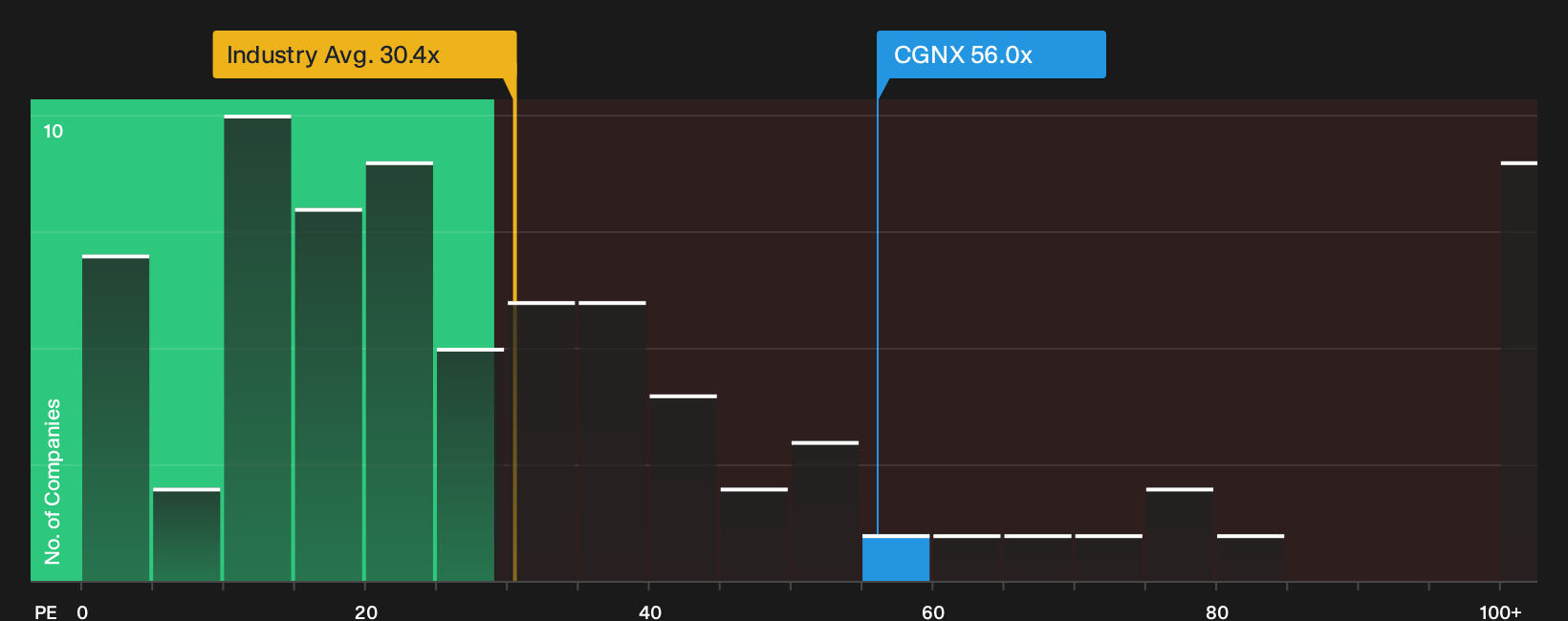
Task: Click the 'PE' axis title
Action: pos(45,611)
